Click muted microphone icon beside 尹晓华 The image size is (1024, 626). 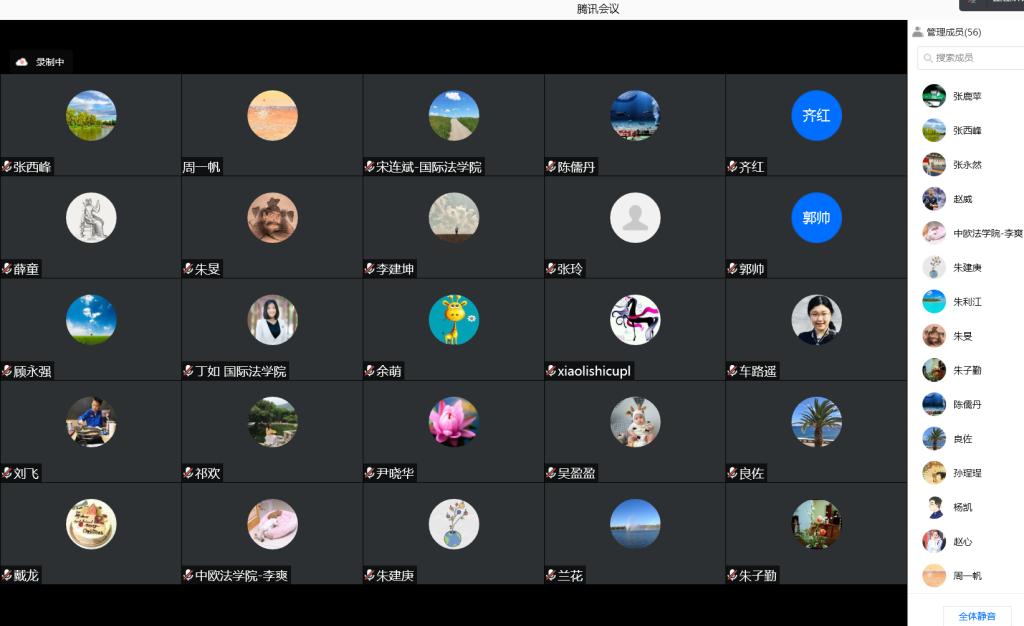pos(369,473)
